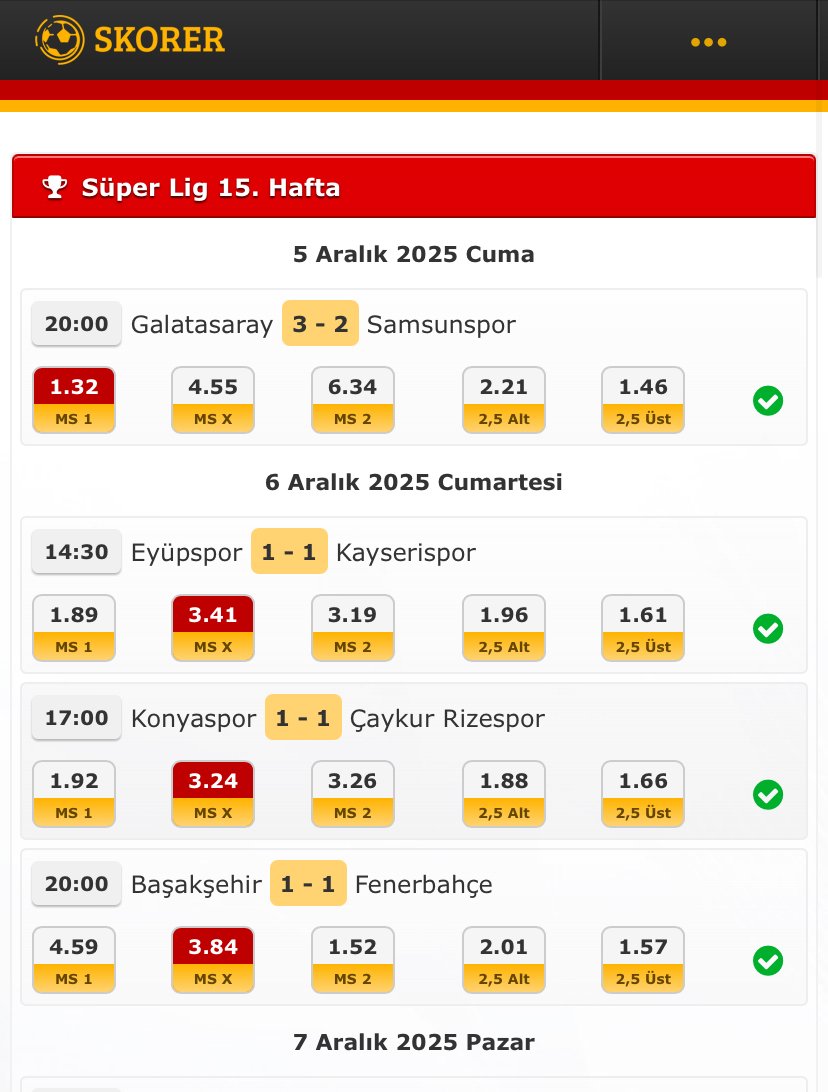Choose MS 2 odds 6.34 for Samsunspor
The width and height of the screenshot is (828, 1092).
pyautogui.click(x=353, y=400)
